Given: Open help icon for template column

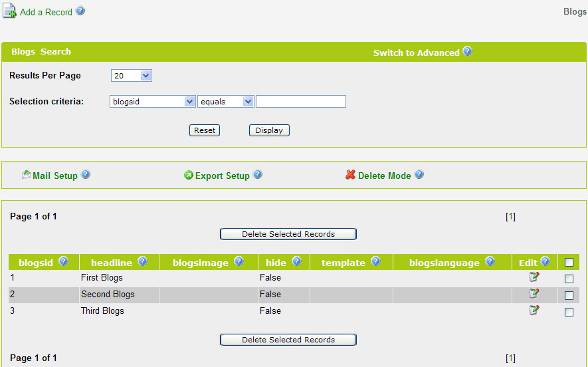Looking at the screenshot, I should pos(376,261).
